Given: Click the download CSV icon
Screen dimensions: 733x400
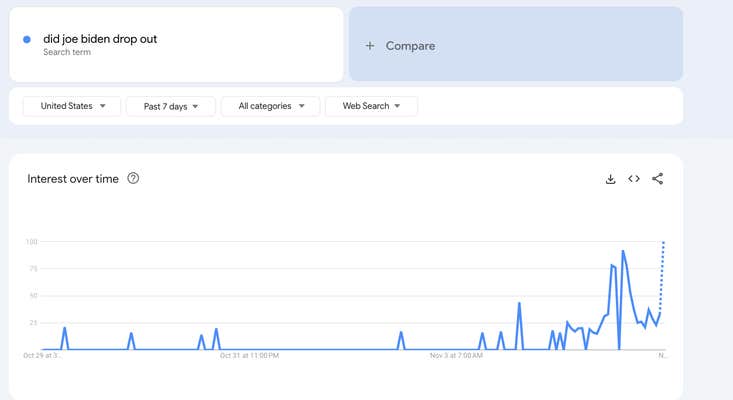Looking at the screenshot, I should pyautogui.click(x=610, y=179).
